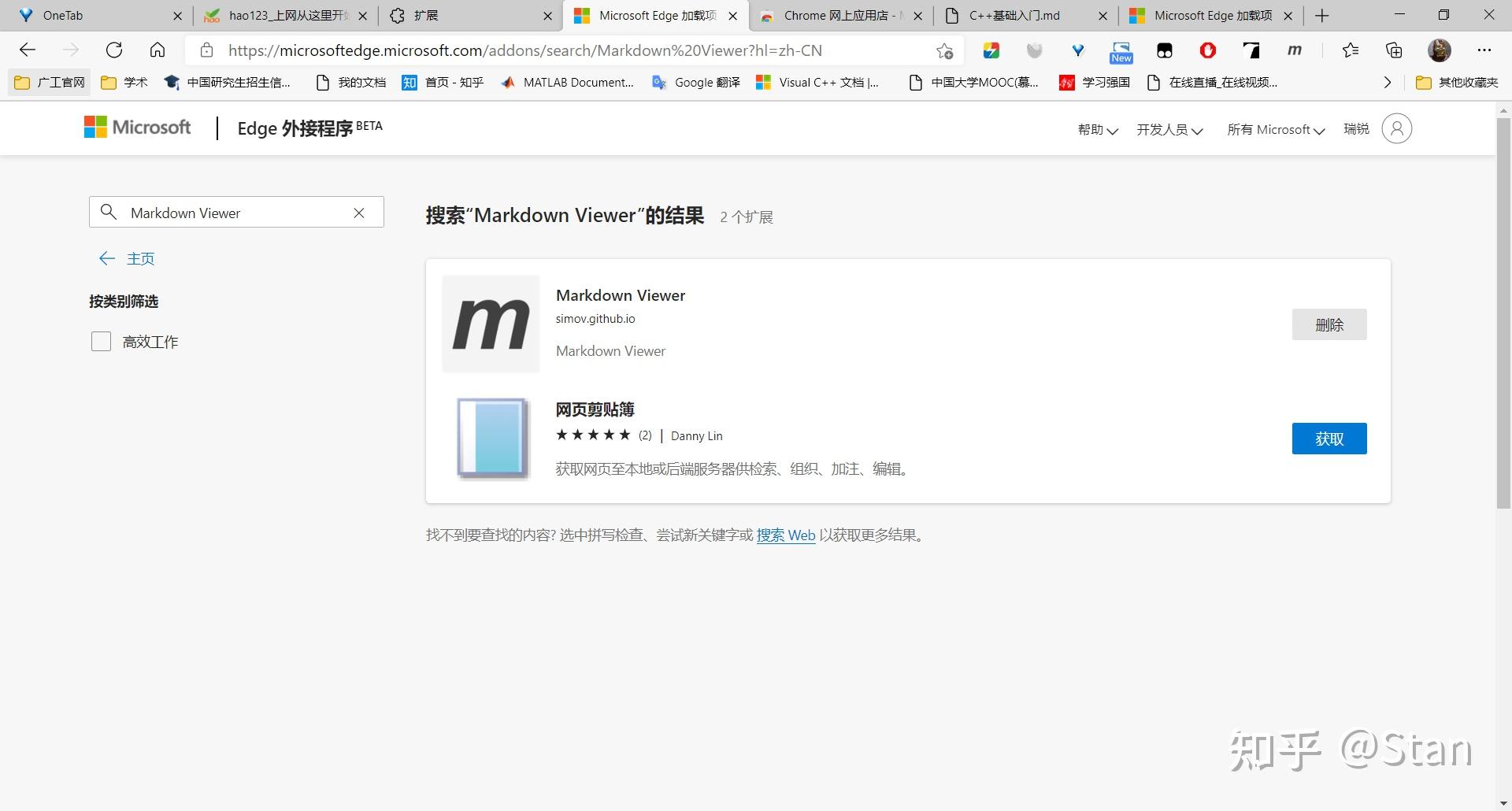Viewport: 1512px width, 811px height.
Task: Open the 学术 bookmark folder
Action: pyautogui.click(x=125, y=83)
